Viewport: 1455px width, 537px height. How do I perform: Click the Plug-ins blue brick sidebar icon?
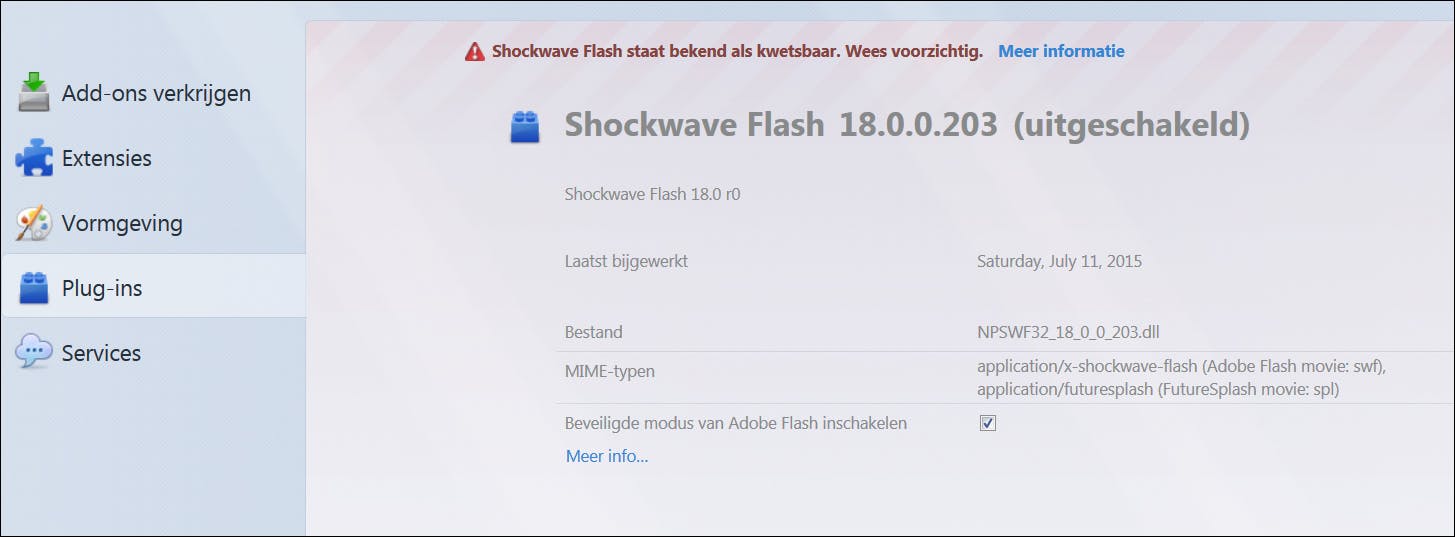(x=34, y=288)
